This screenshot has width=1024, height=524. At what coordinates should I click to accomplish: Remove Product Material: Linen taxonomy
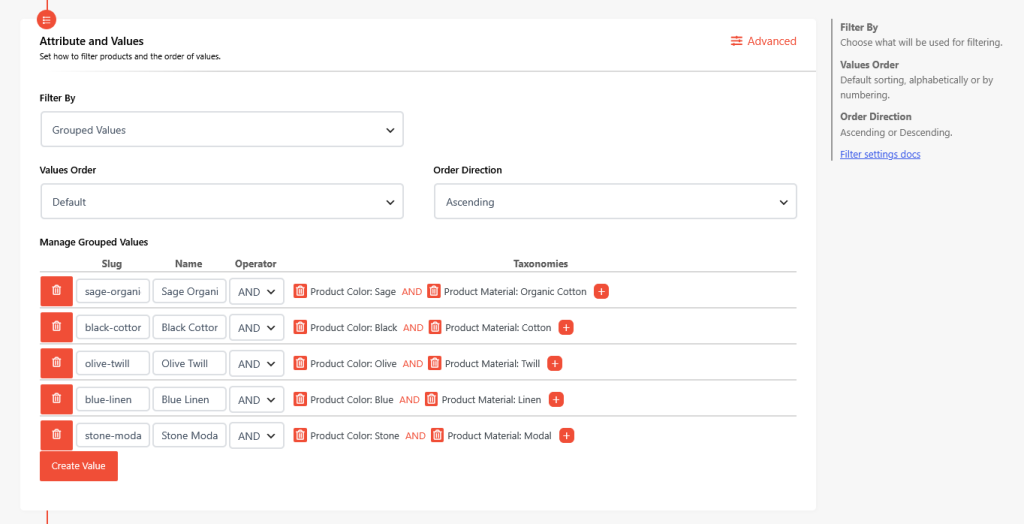click(x=431, y=399)
